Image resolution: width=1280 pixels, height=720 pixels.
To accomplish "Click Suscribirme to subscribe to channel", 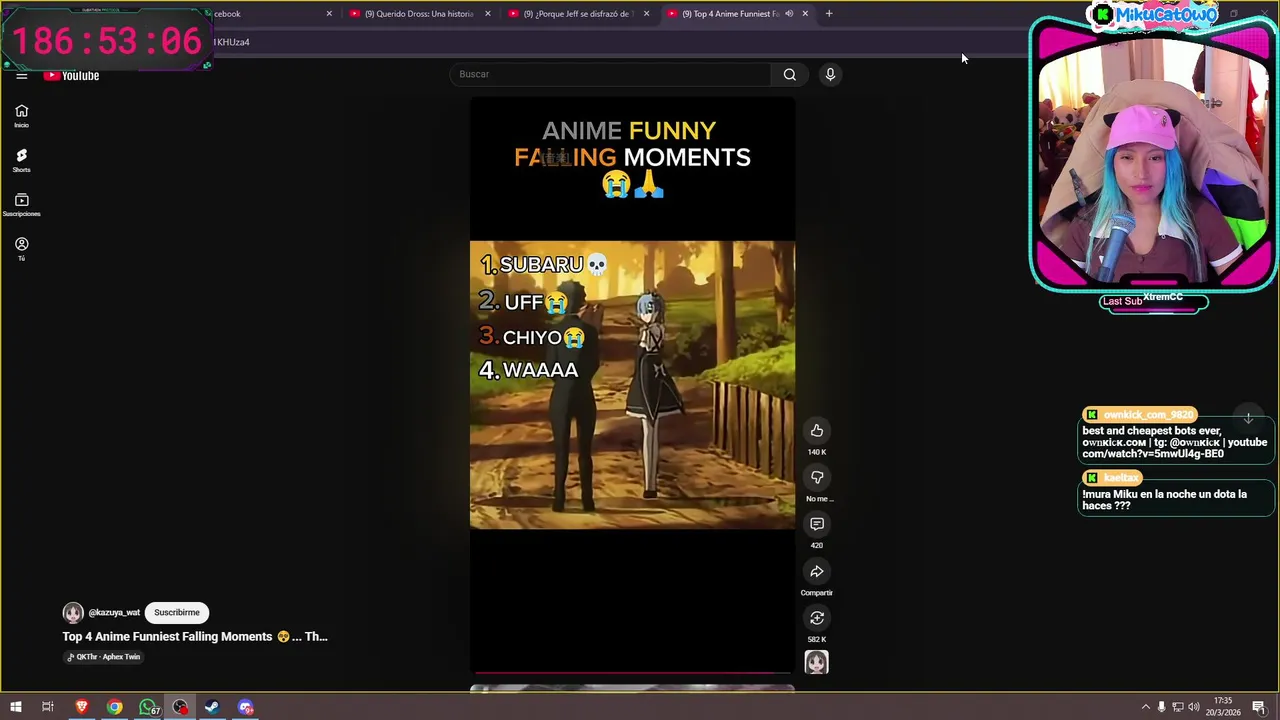I will point(177,612).
